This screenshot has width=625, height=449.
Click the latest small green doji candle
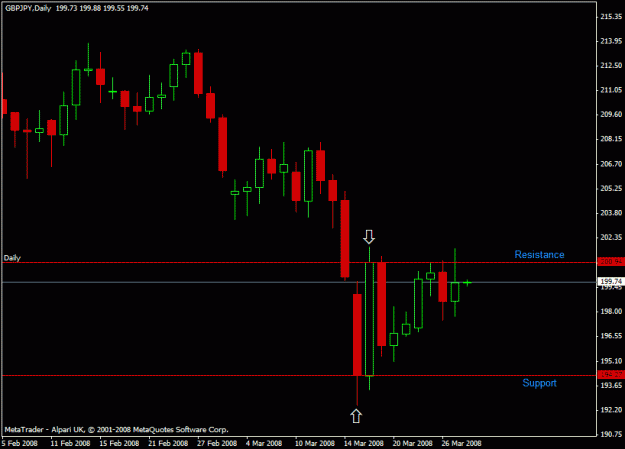(x=467, y=282)
